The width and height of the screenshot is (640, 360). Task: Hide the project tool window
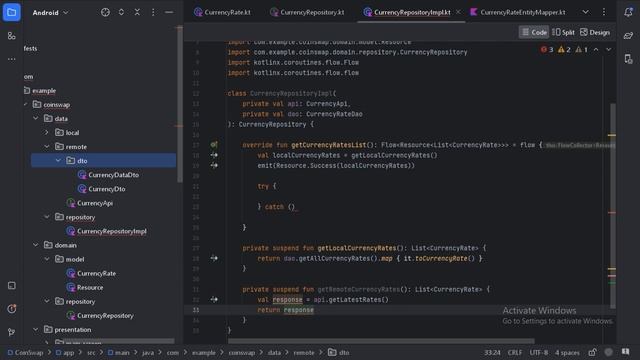pos(169,12)
